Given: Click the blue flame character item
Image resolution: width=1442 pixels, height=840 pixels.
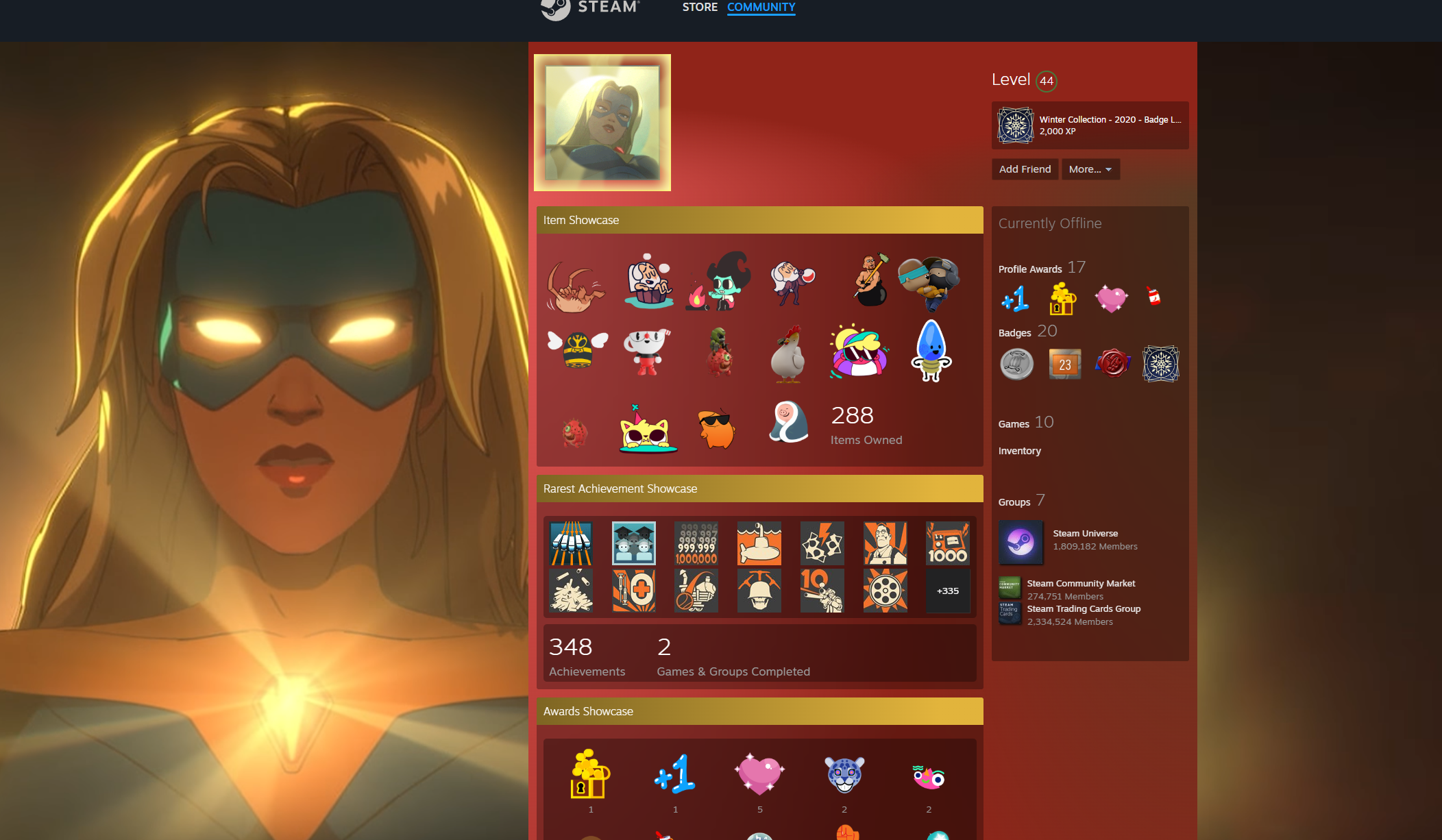Looking at the screenshot, I should [931, 351].
